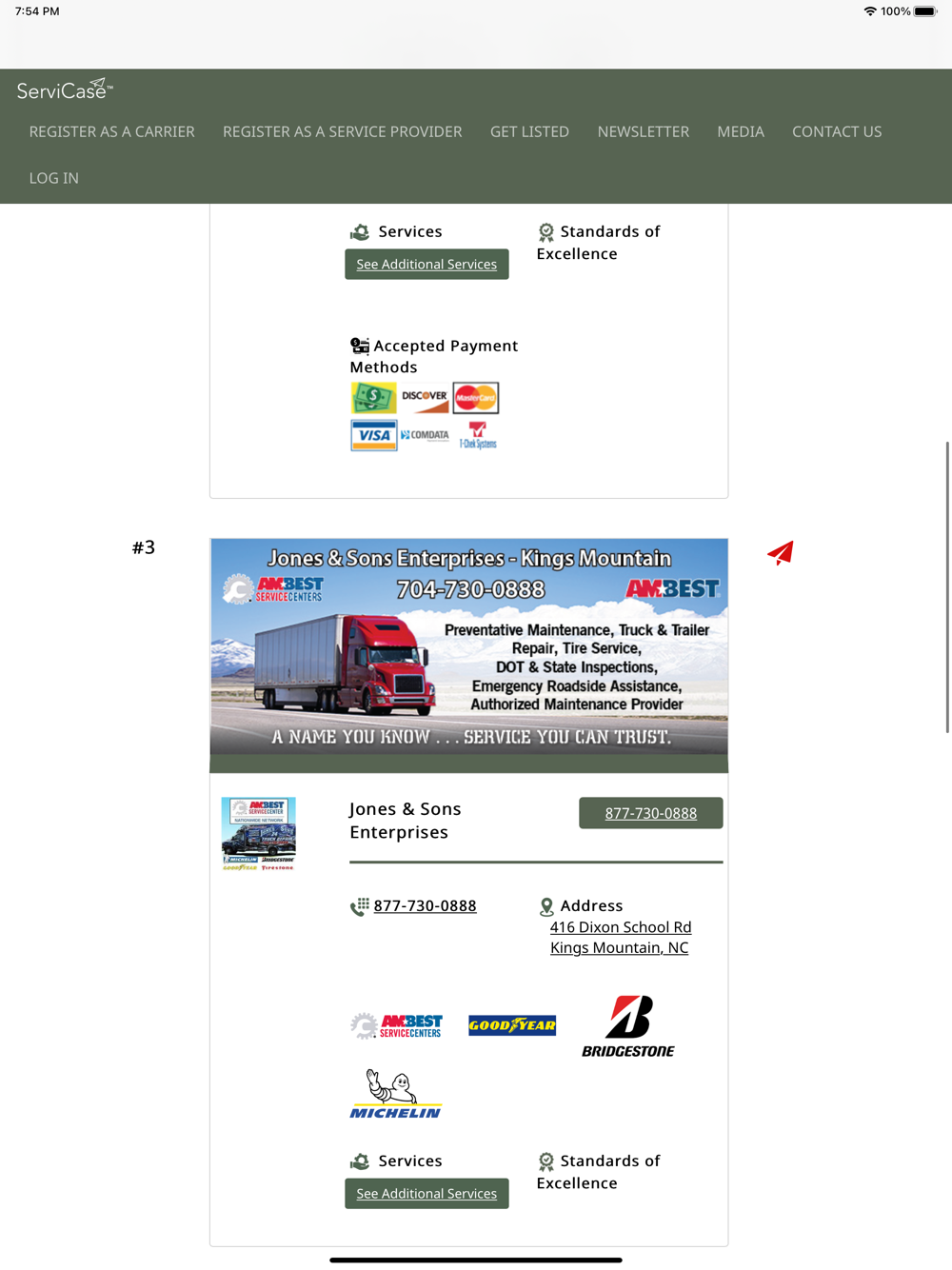Viewport: 952px width, 1270px height.
Task: Click the Jones & Sons Enterprises listing title
Action: (406, 821)
